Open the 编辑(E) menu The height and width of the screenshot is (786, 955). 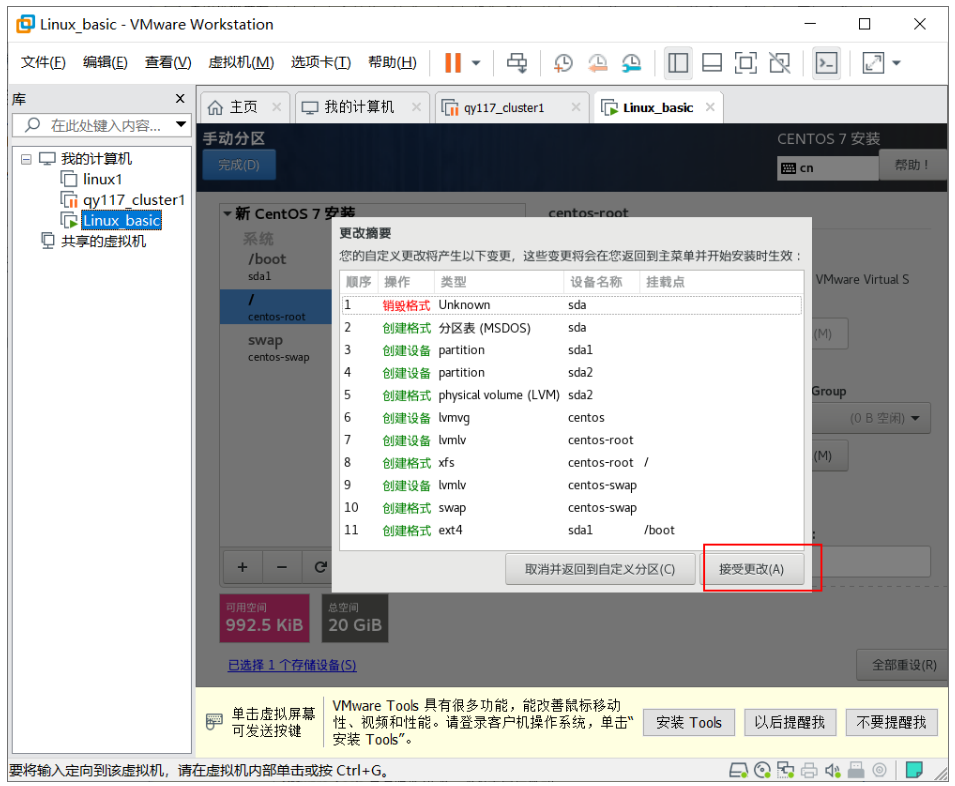coord(105,62)
